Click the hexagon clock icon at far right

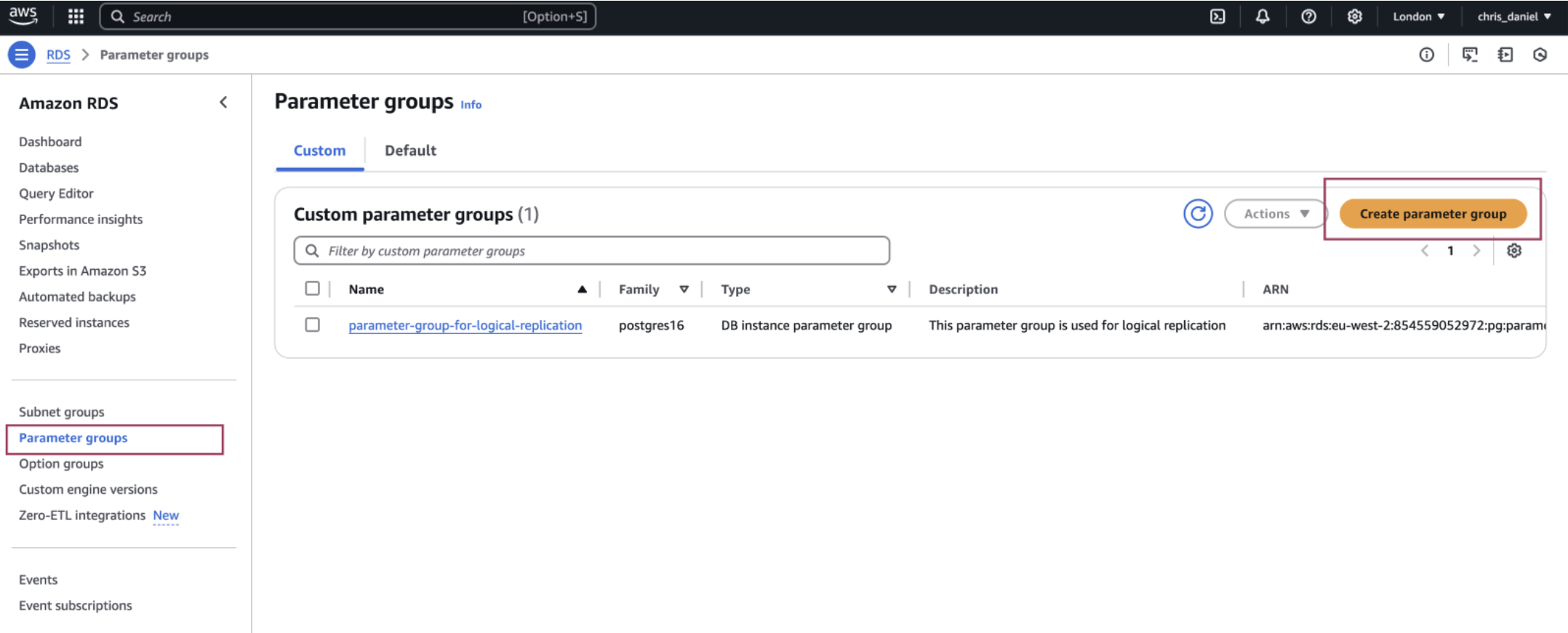[x=1540, y=55]
